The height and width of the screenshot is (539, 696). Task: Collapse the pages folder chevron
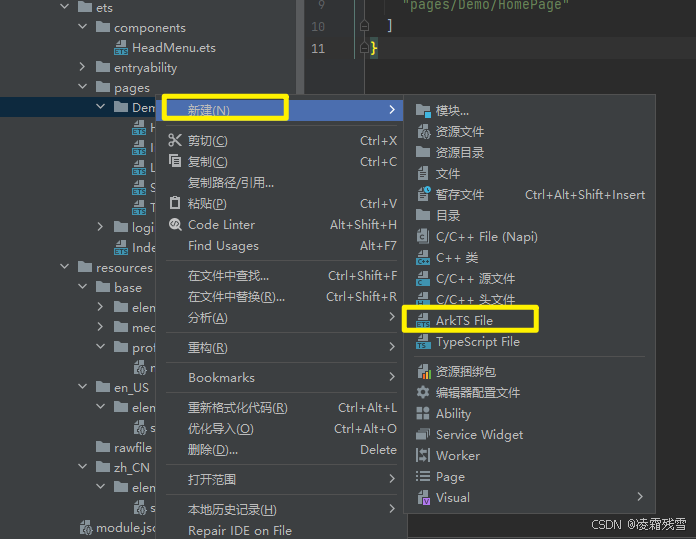[83, 87]
